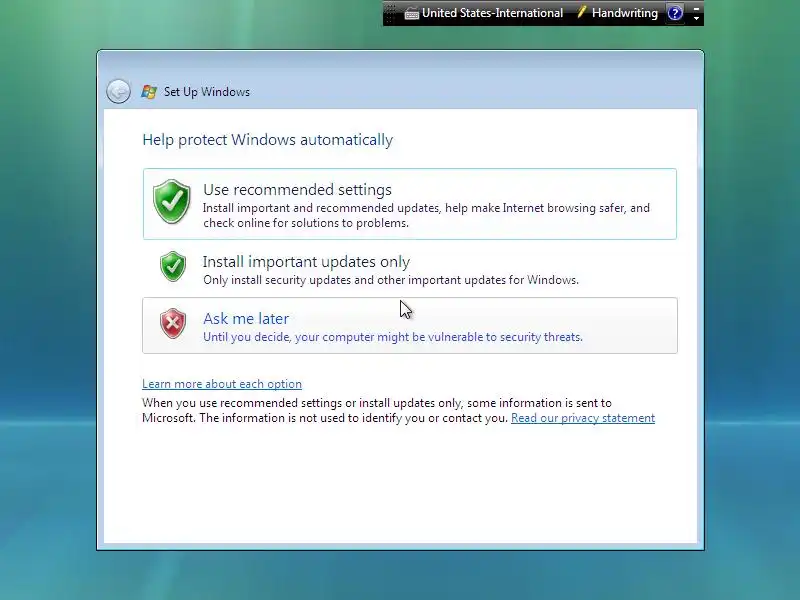Open Handwriting input option
Screen dimensions: 800x600
(618, 13)
